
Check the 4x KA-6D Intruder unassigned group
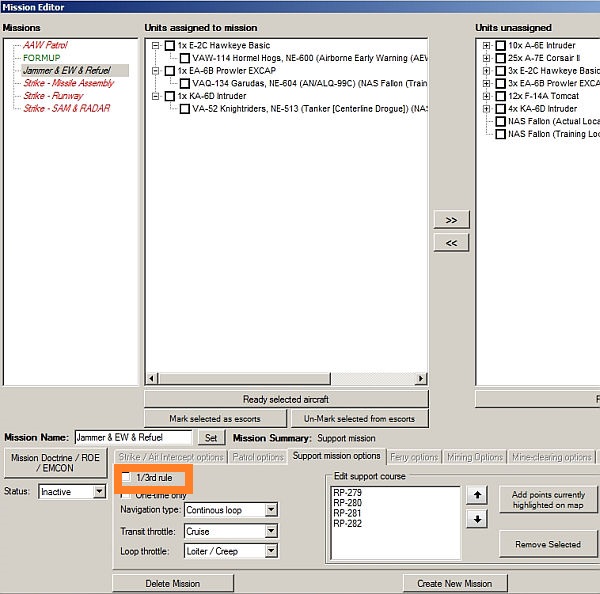[x=501, y=109]
